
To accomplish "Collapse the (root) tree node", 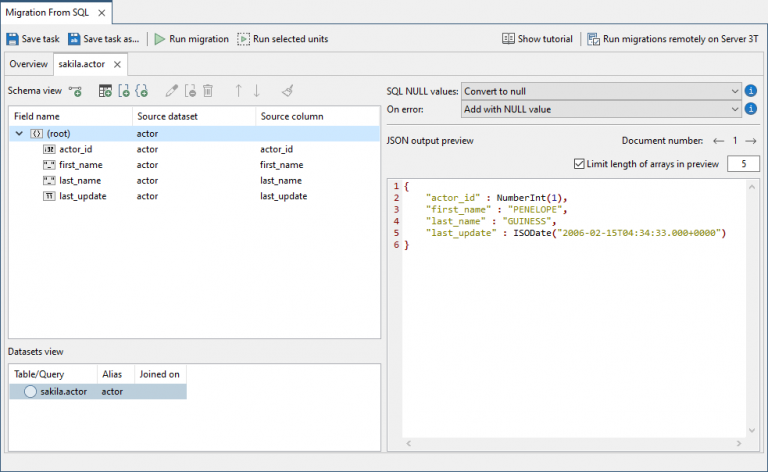I will coord(20,133).
